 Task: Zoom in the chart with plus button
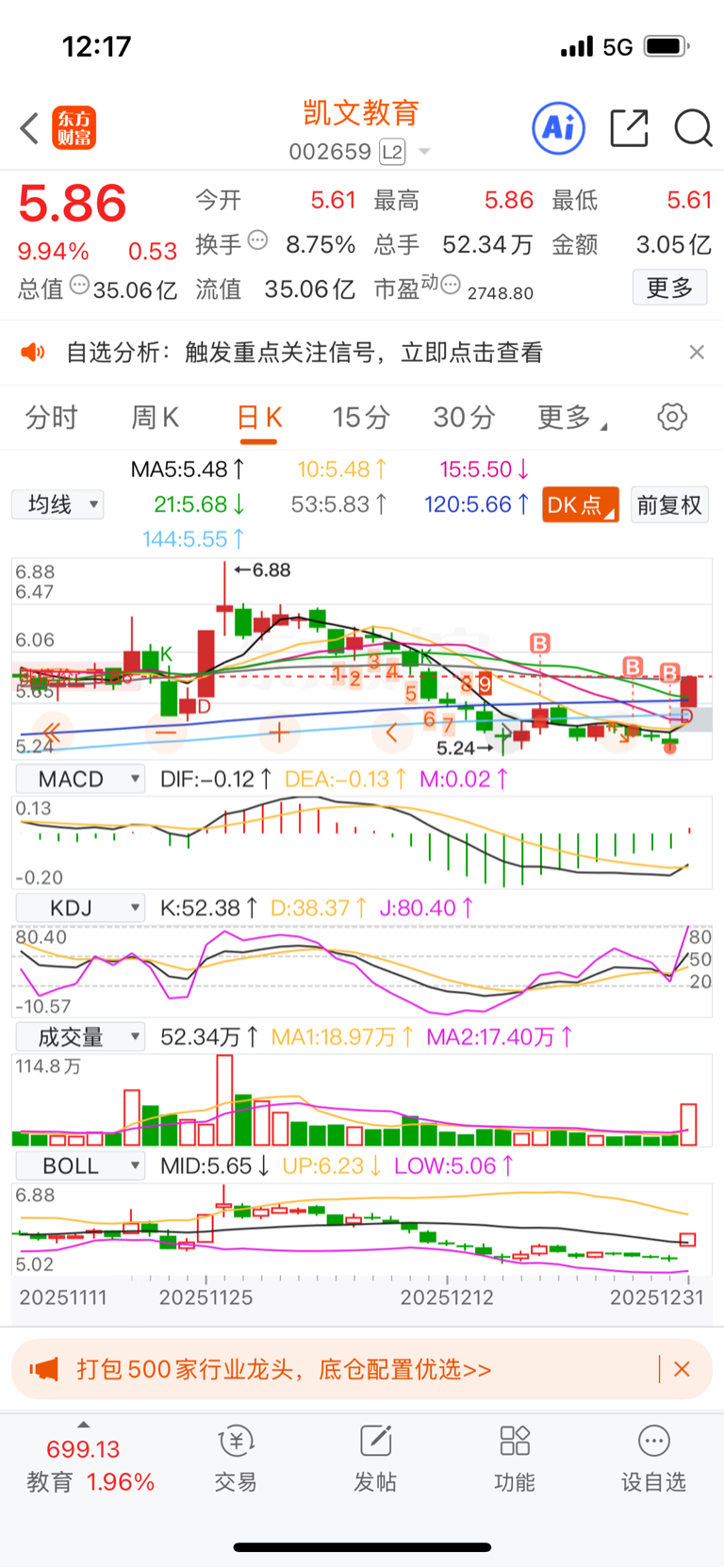(279, 732)
